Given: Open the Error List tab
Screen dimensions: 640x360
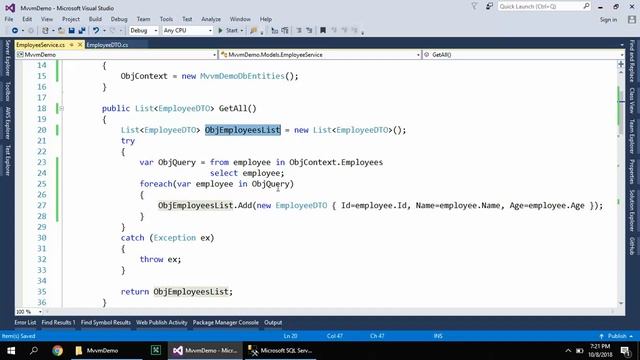Looking at the screenshot, I should pyautogui.click(x=25, y=322).
